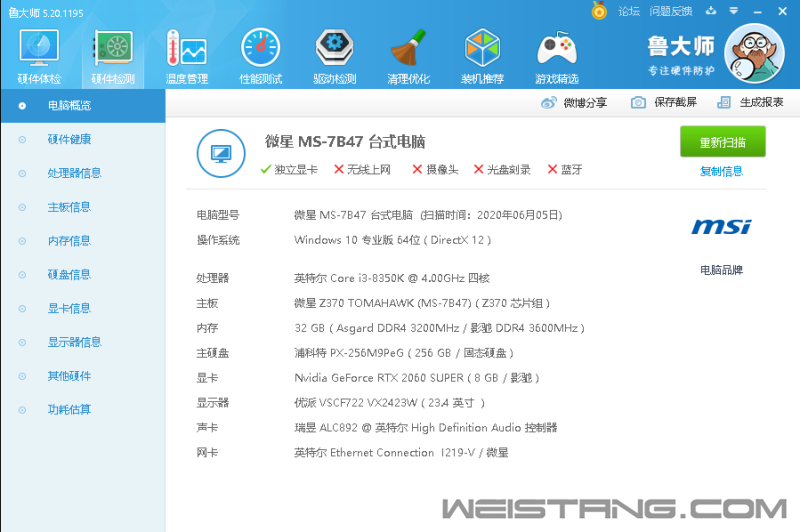Click 保存截屏 to save a screenshot
The image size is (800, 532).
click(x=664, y=102)
